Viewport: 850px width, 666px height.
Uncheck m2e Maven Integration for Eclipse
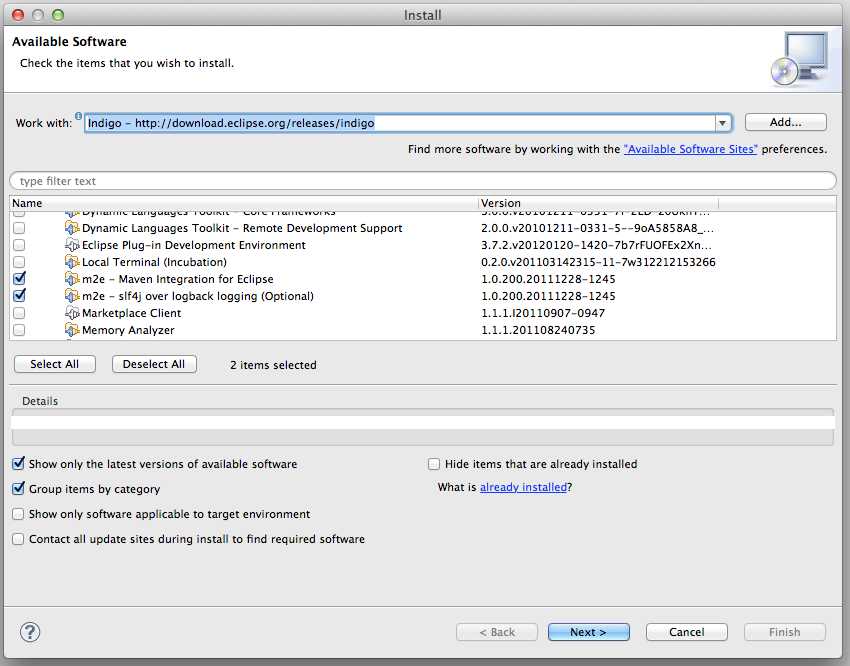[19, 279]
